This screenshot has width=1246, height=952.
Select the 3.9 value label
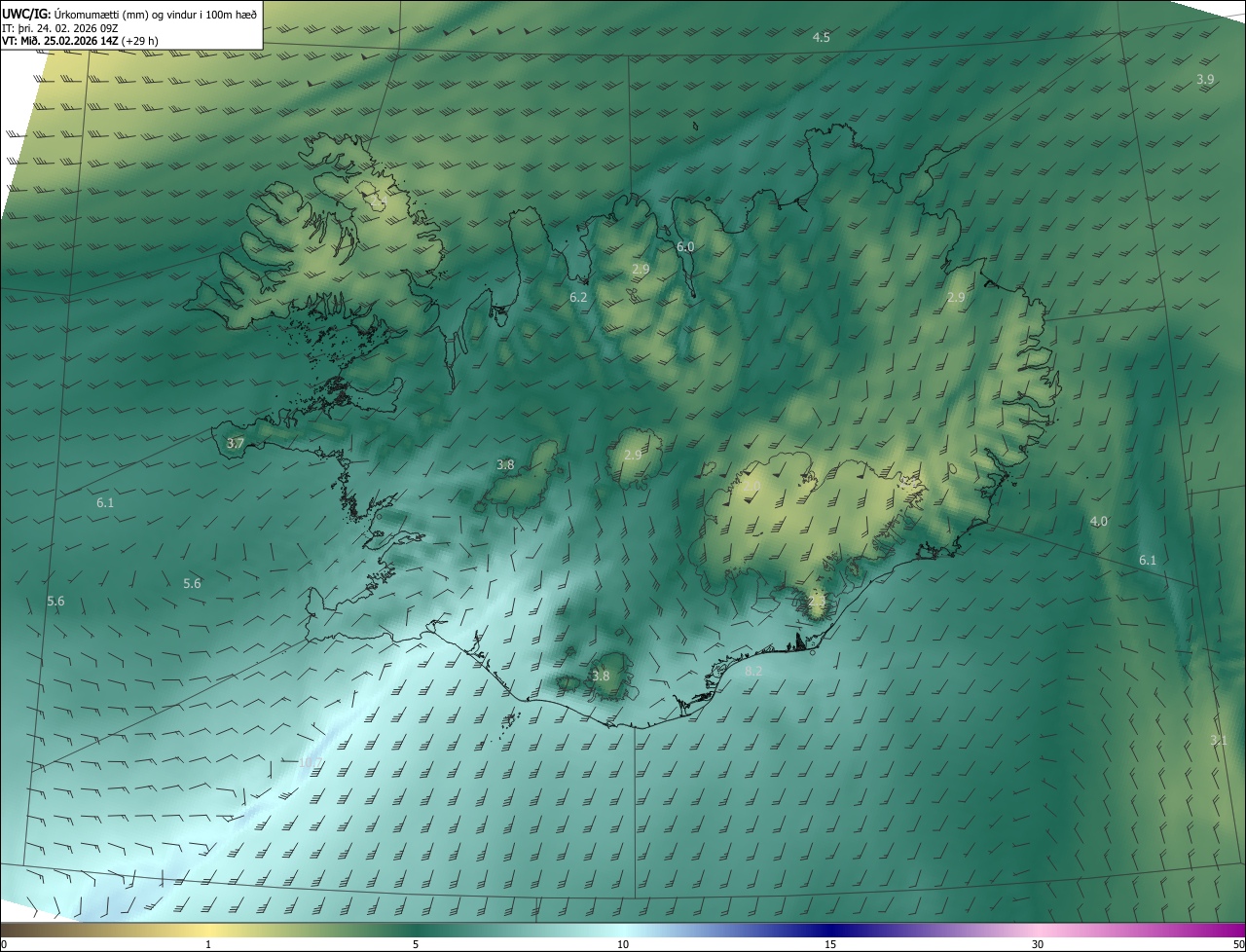(x=1205, y=79)
